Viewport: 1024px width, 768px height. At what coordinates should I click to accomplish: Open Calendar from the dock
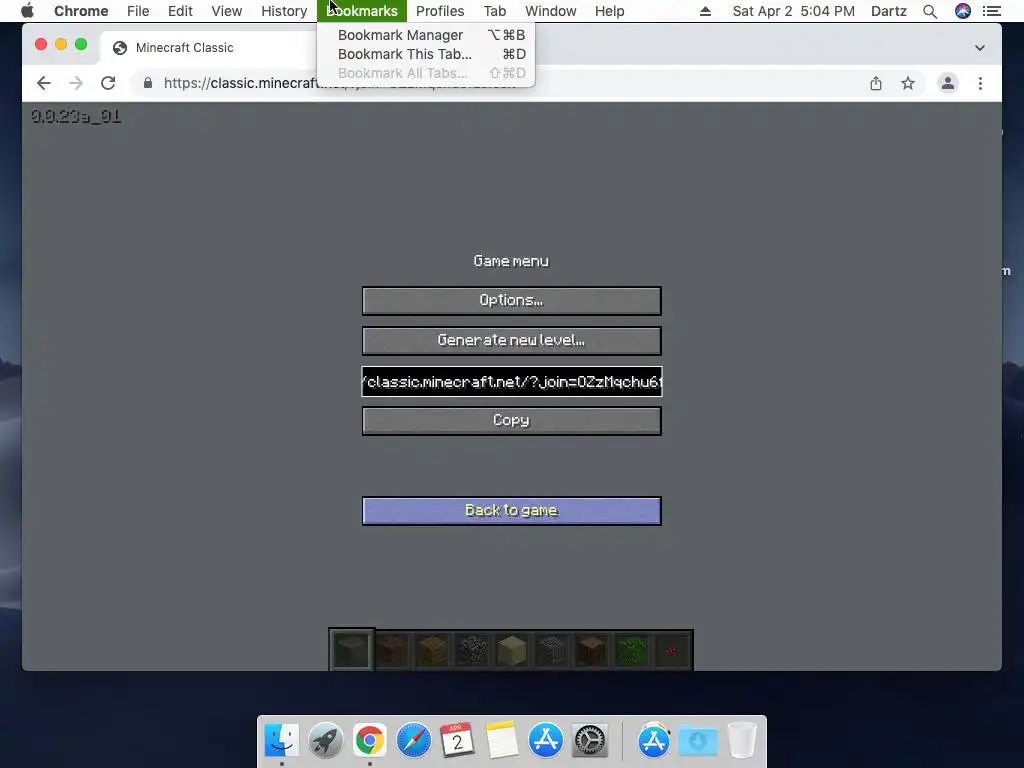[x=457, y=740]
